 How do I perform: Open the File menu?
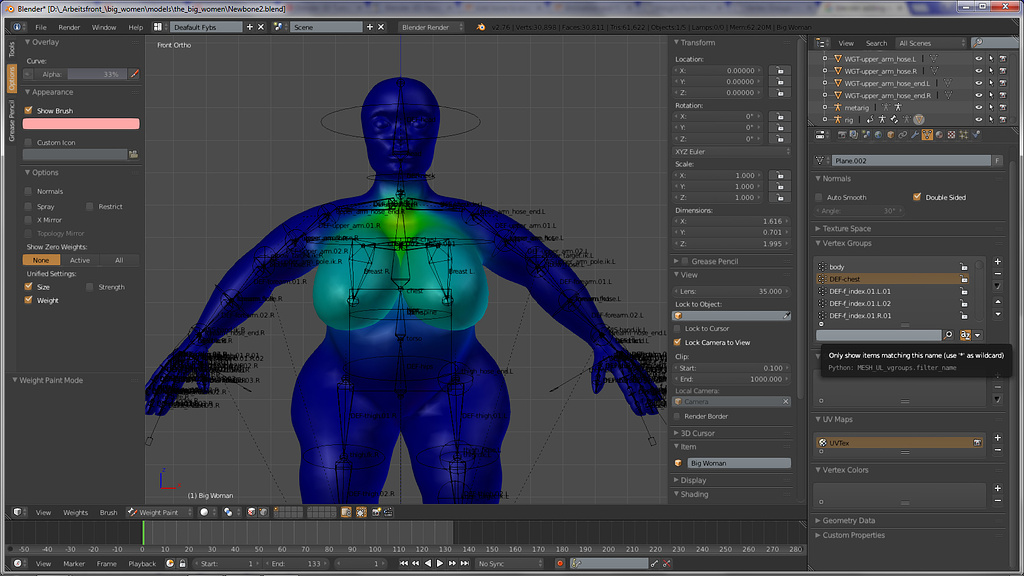(x=40, y=27)
